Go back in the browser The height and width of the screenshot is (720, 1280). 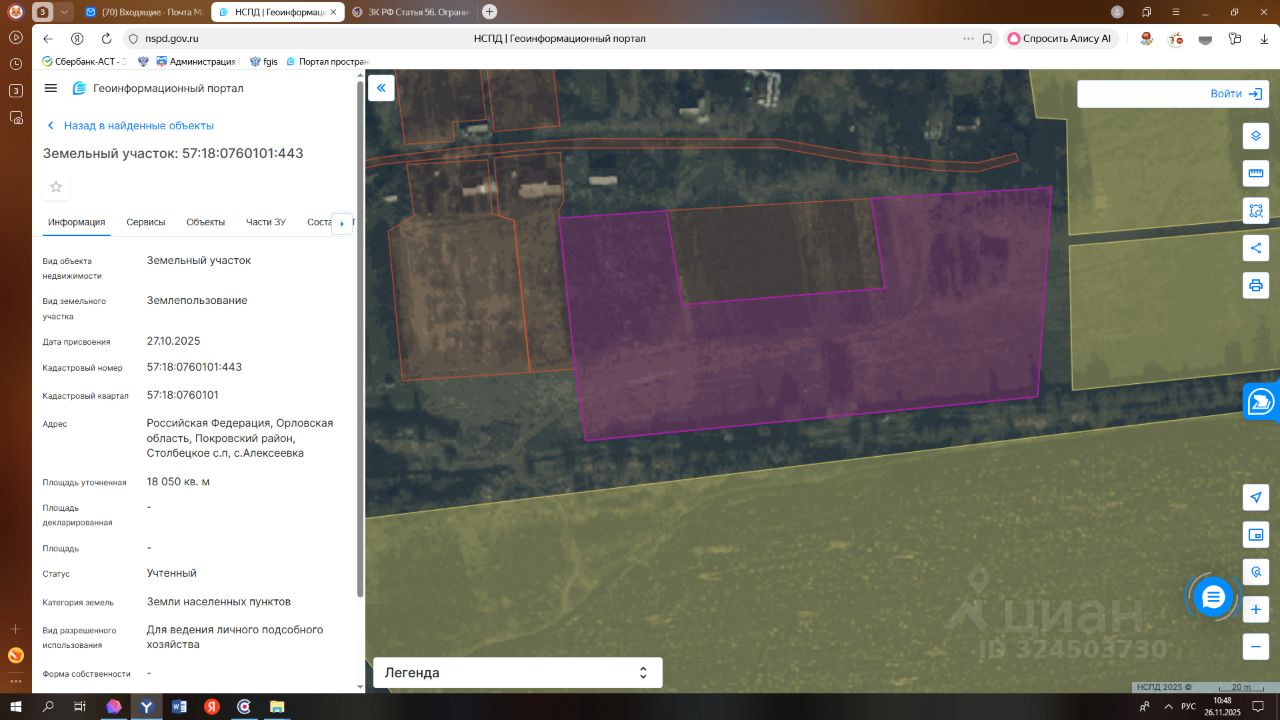[48, 39]
